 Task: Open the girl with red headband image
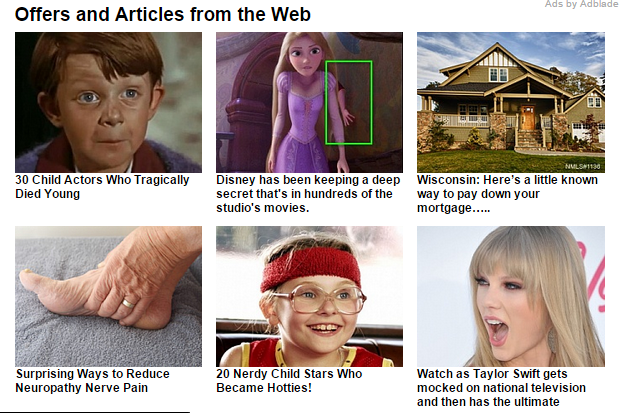click(x=309, y=296)
